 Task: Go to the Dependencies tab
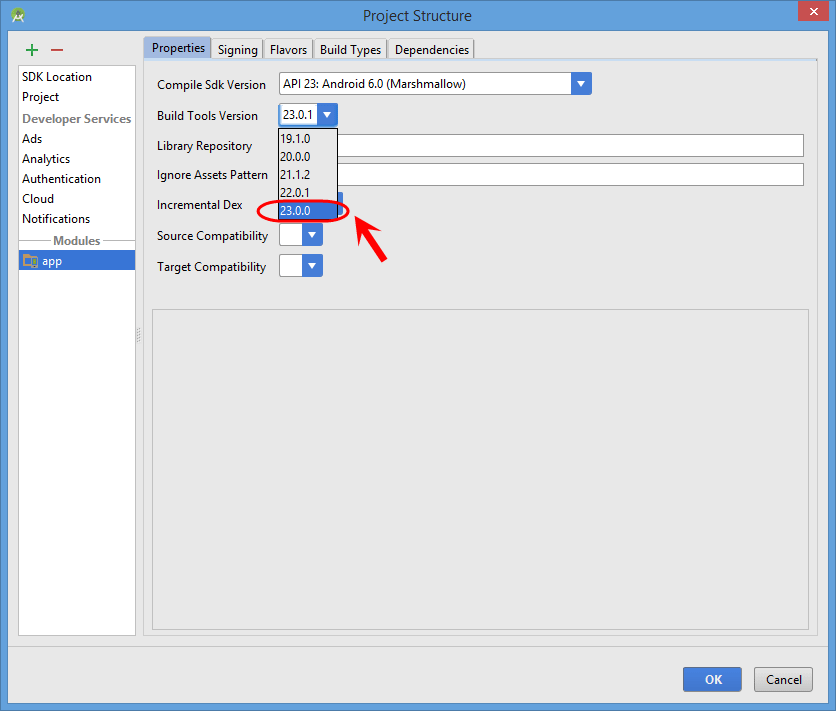(x=431, y=50)
